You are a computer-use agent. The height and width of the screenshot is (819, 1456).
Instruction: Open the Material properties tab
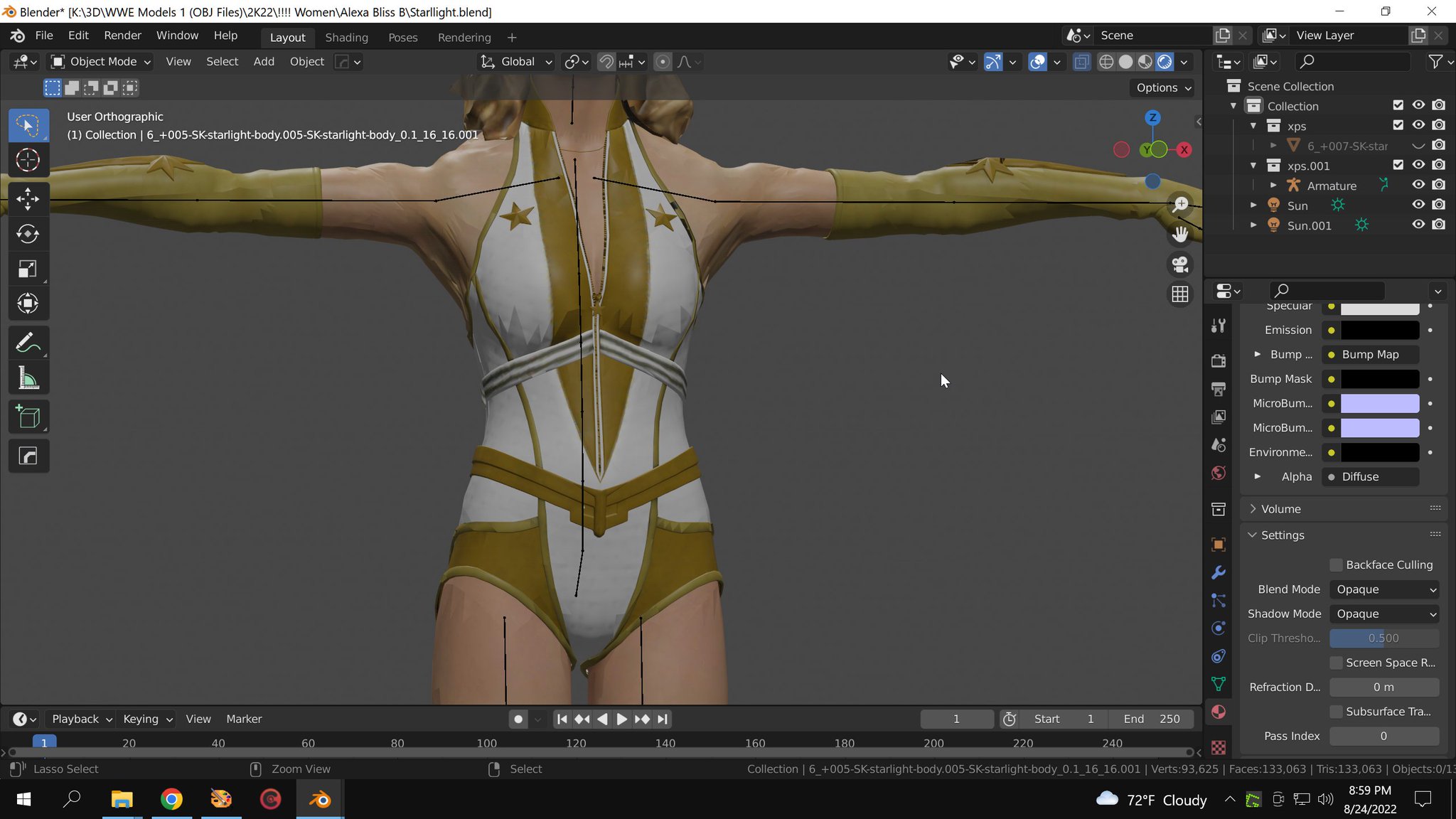pos(1219,712)
